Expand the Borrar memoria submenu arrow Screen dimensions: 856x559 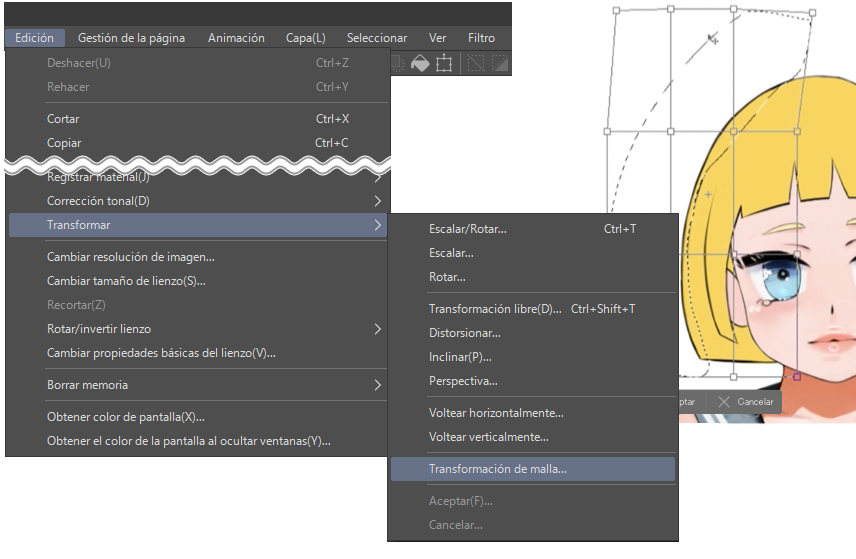pos(377,385)
